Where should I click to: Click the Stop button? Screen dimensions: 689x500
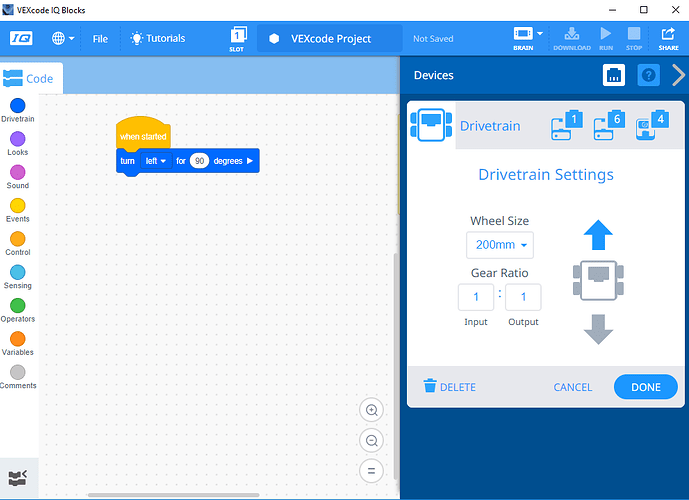pyautogui.click(x=634, y=38)
